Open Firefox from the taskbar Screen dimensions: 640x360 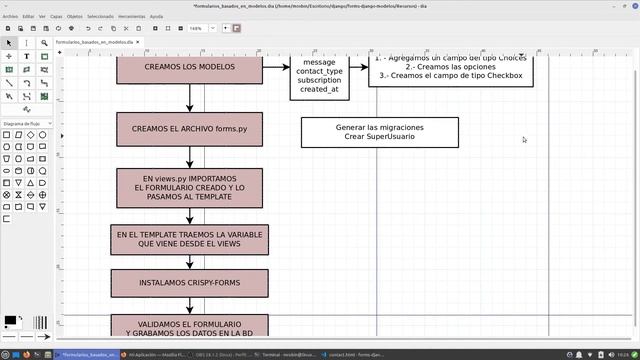tap(27, 355)
